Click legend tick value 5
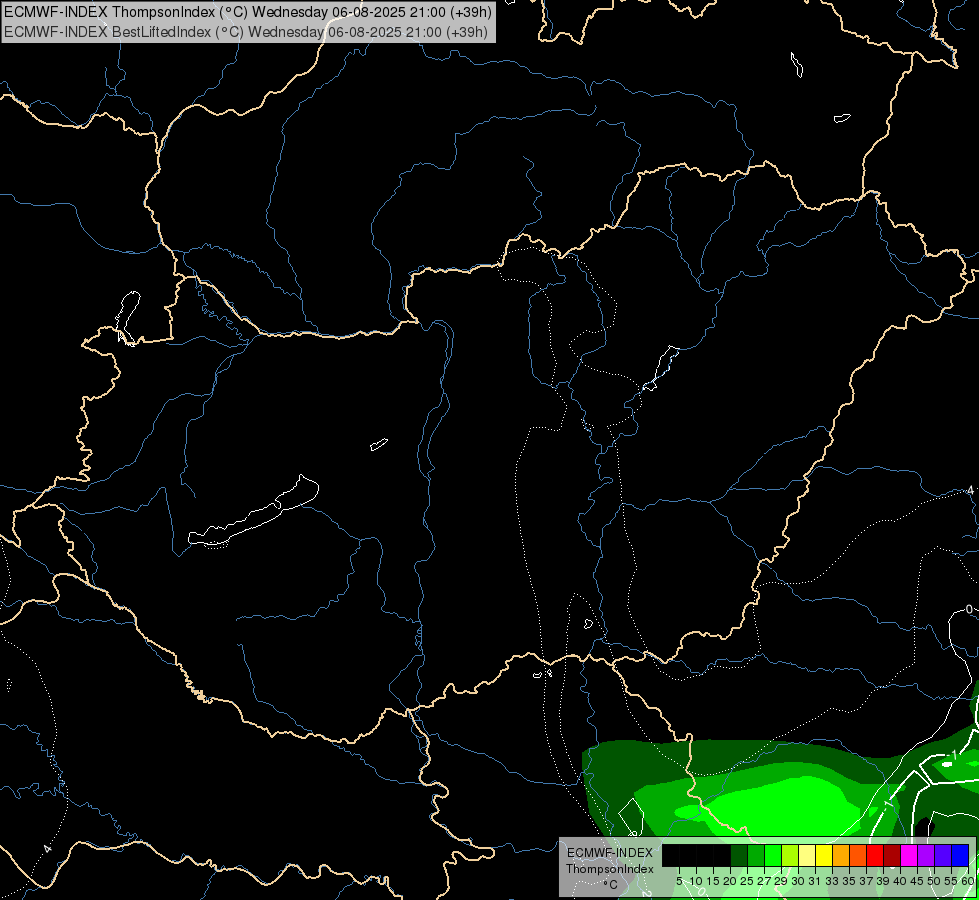 679,881
